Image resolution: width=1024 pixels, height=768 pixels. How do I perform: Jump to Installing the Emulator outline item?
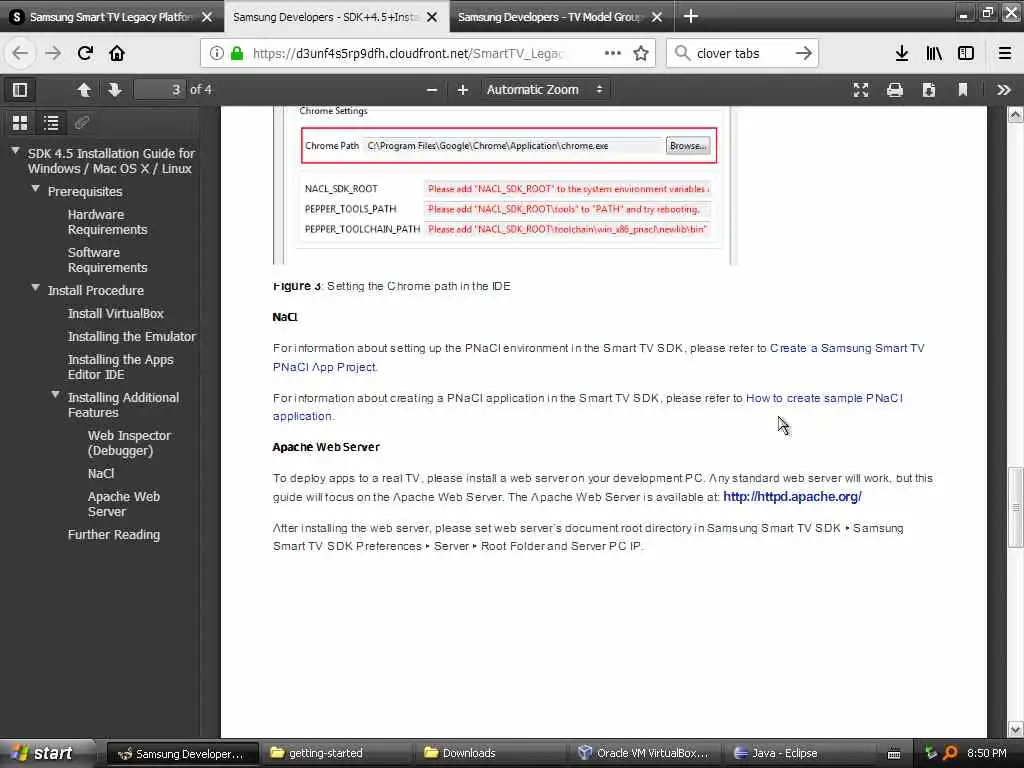132,336
